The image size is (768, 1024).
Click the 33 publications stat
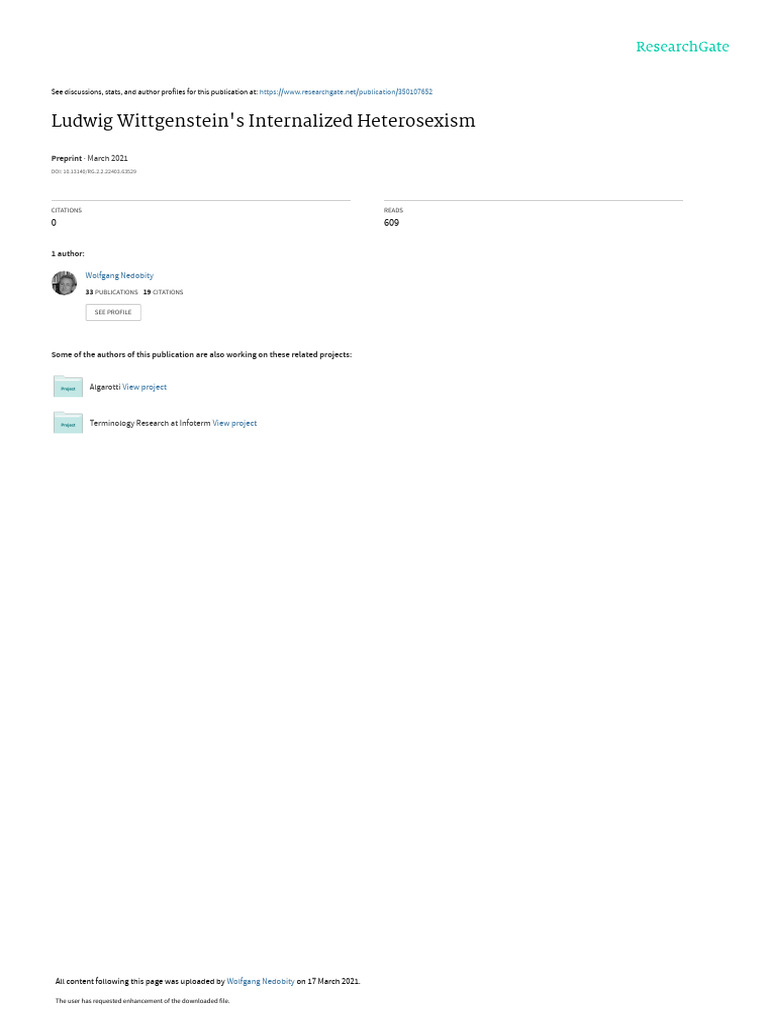point(112,293)
